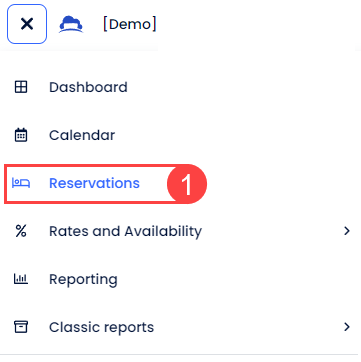Click the blue cloud logo icon
361x362 pixels.
pos(71,24)
